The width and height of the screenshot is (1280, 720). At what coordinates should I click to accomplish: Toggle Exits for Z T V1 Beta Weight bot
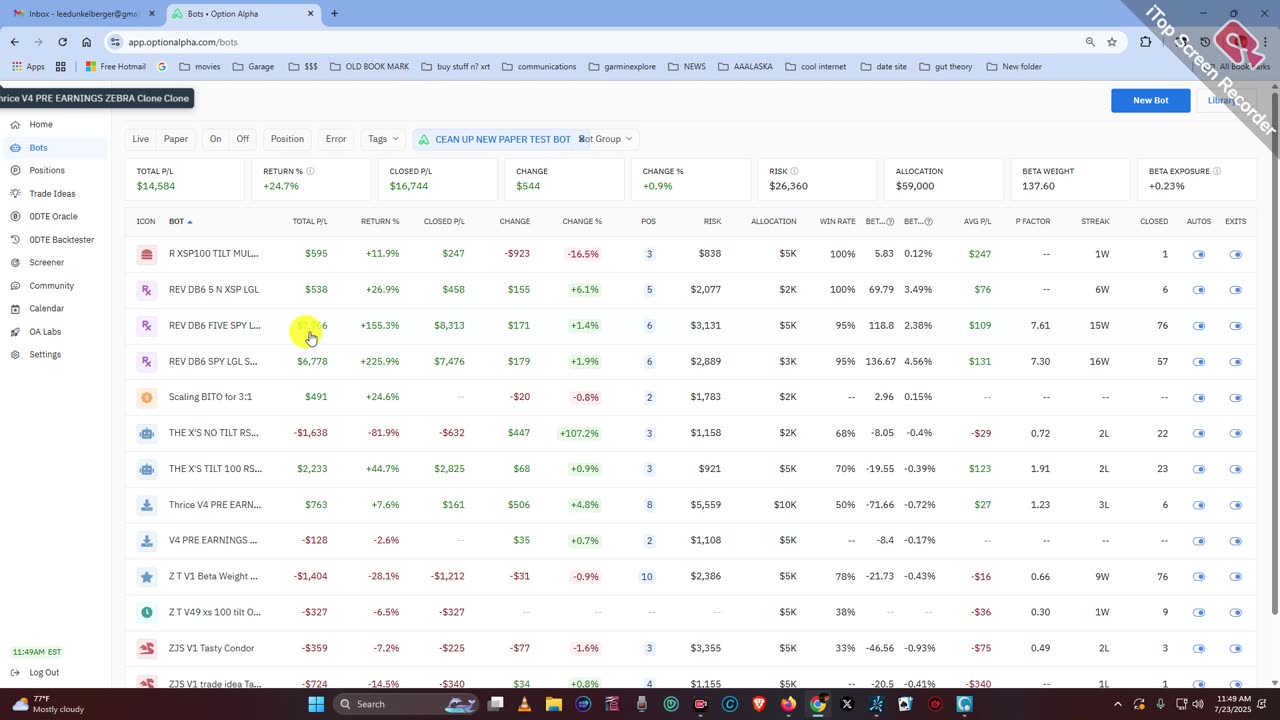pos(1236,577)
